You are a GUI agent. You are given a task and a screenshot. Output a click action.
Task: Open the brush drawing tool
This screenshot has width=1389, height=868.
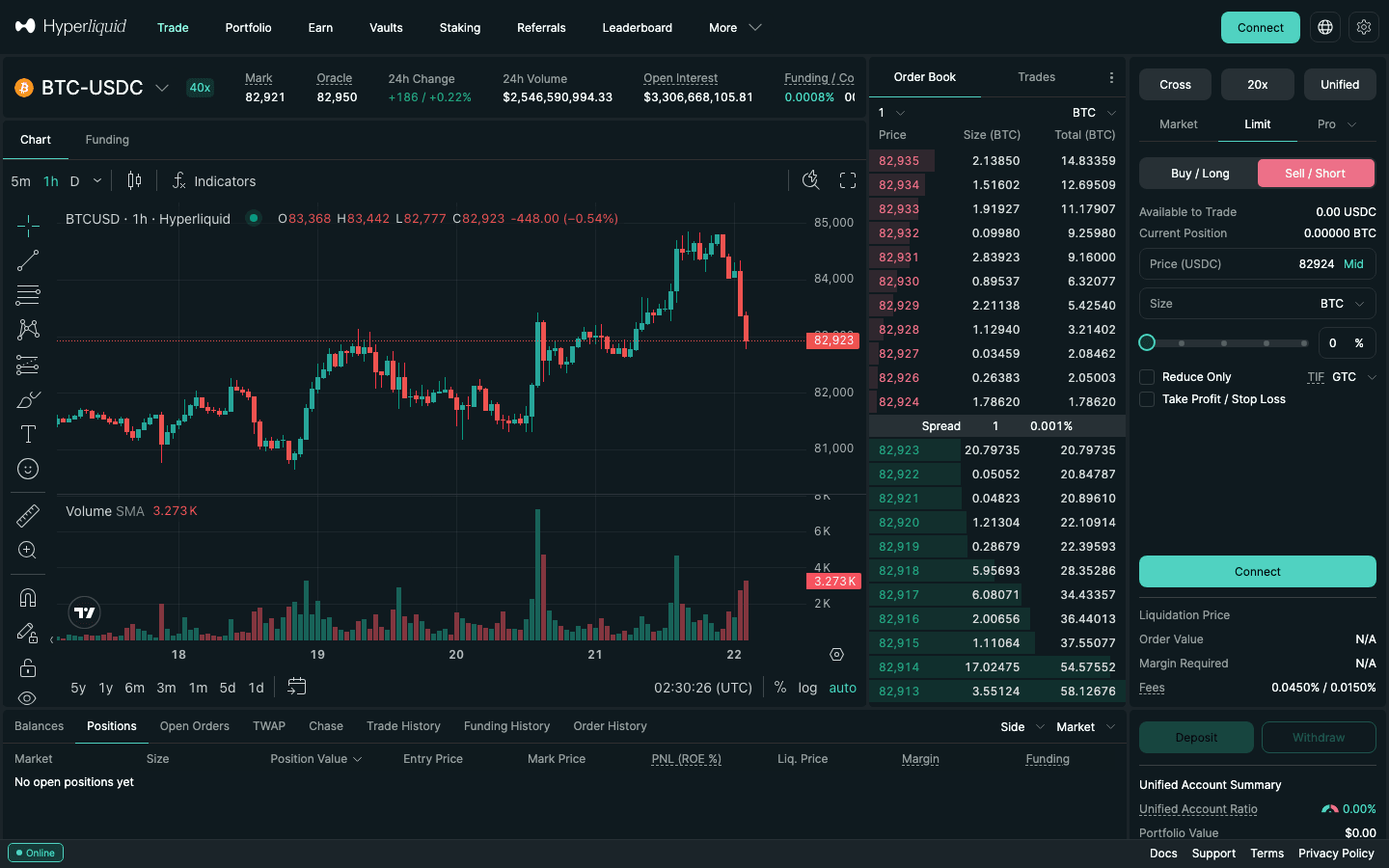[x=28, y=399]
